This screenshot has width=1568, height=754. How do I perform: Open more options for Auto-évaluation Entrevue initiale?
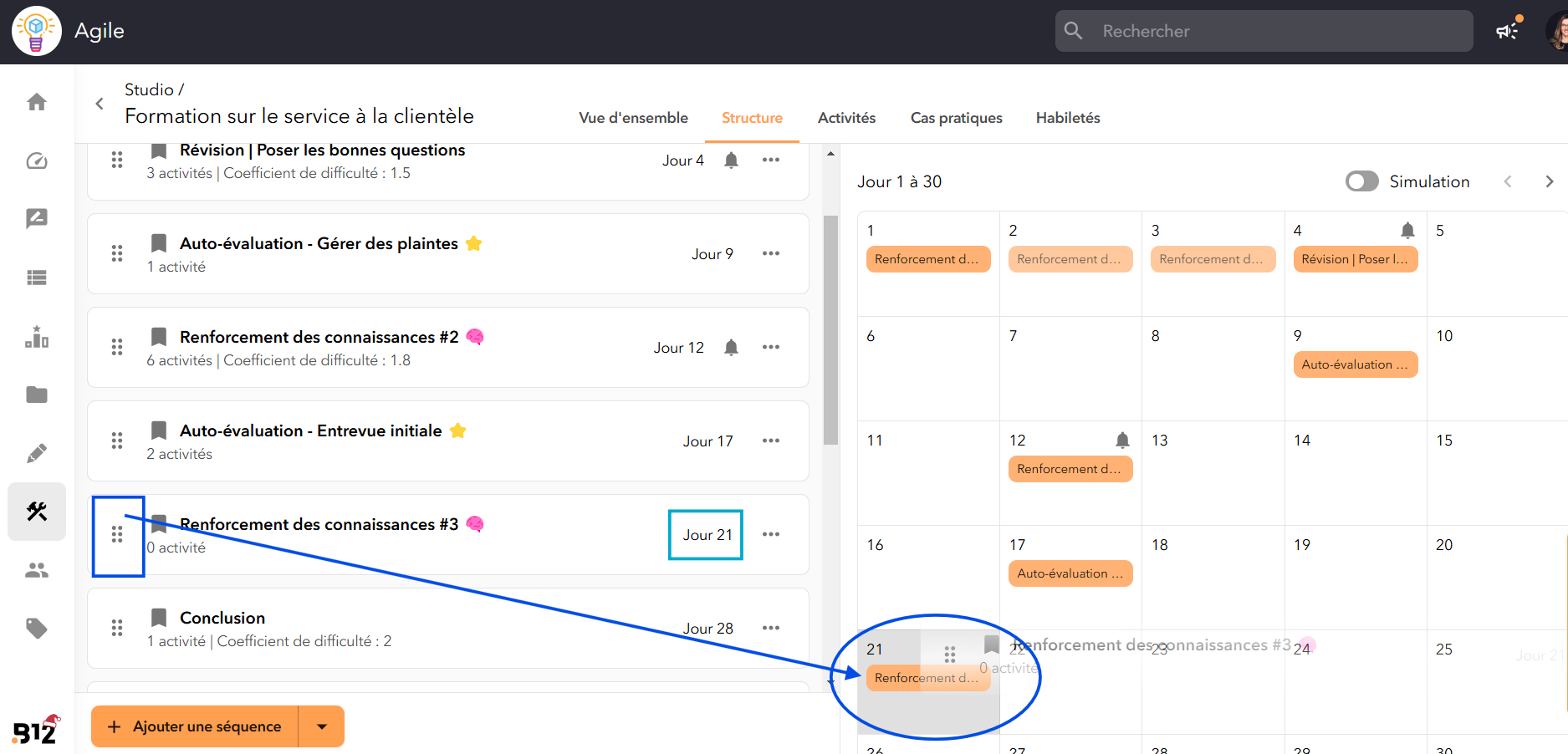point(771,441)
